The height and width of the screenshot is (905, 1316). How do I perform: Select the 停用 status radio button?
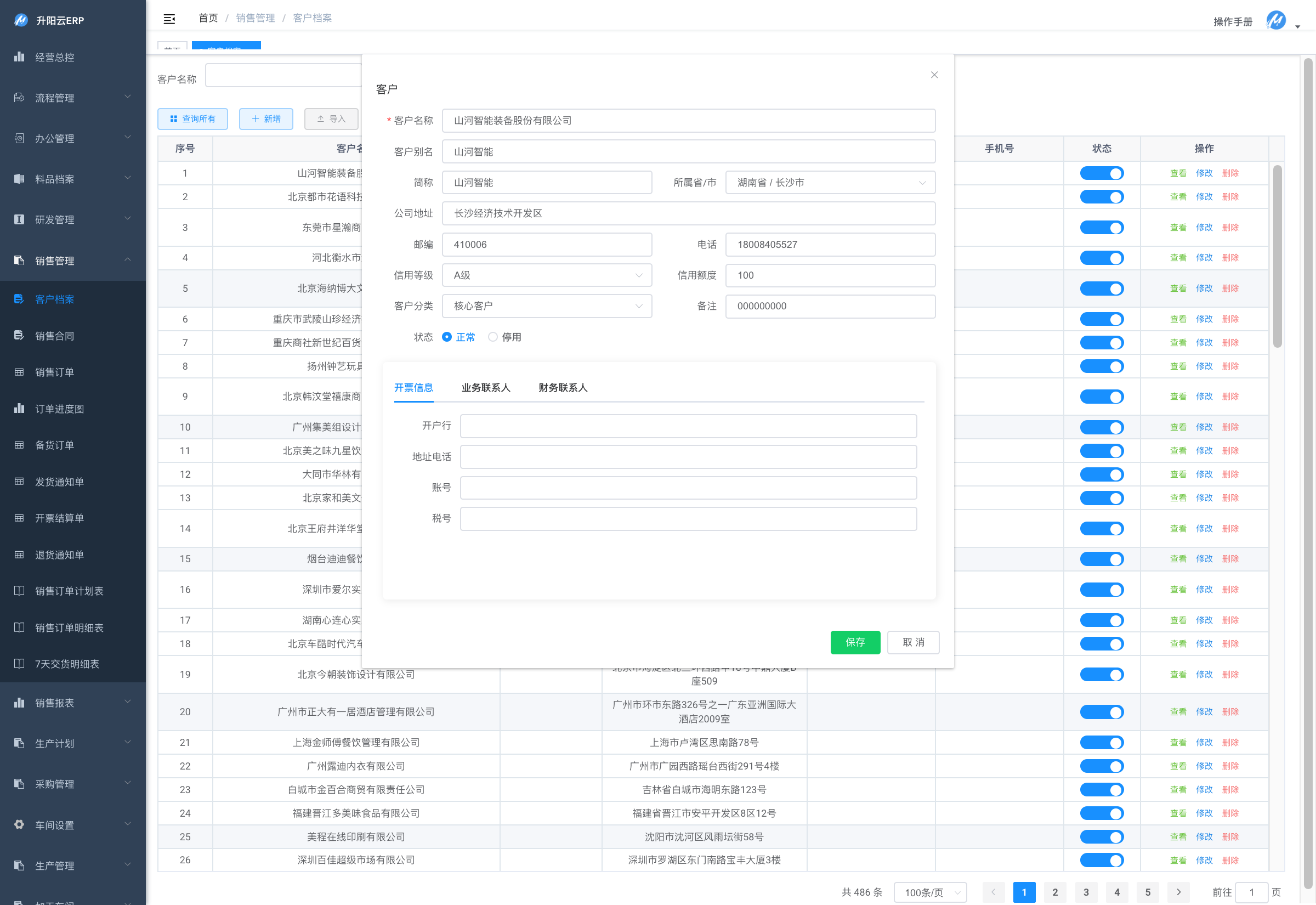(x=492, y=337)
